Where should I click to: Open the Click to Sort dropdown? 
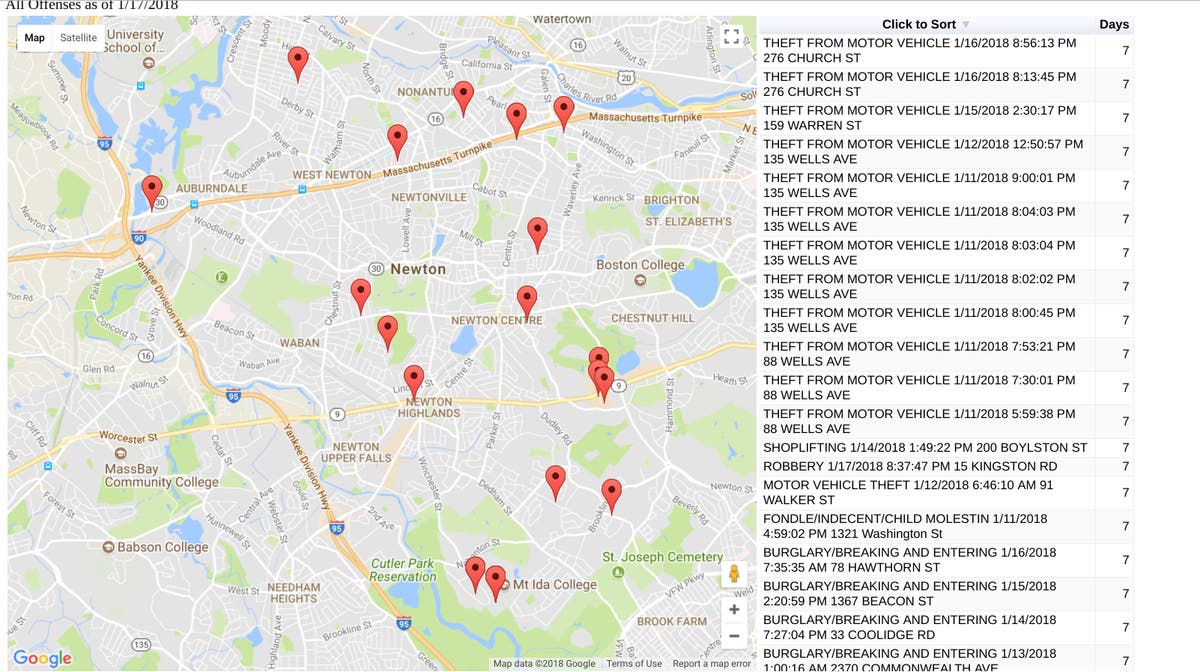click(x=925, y=24)
